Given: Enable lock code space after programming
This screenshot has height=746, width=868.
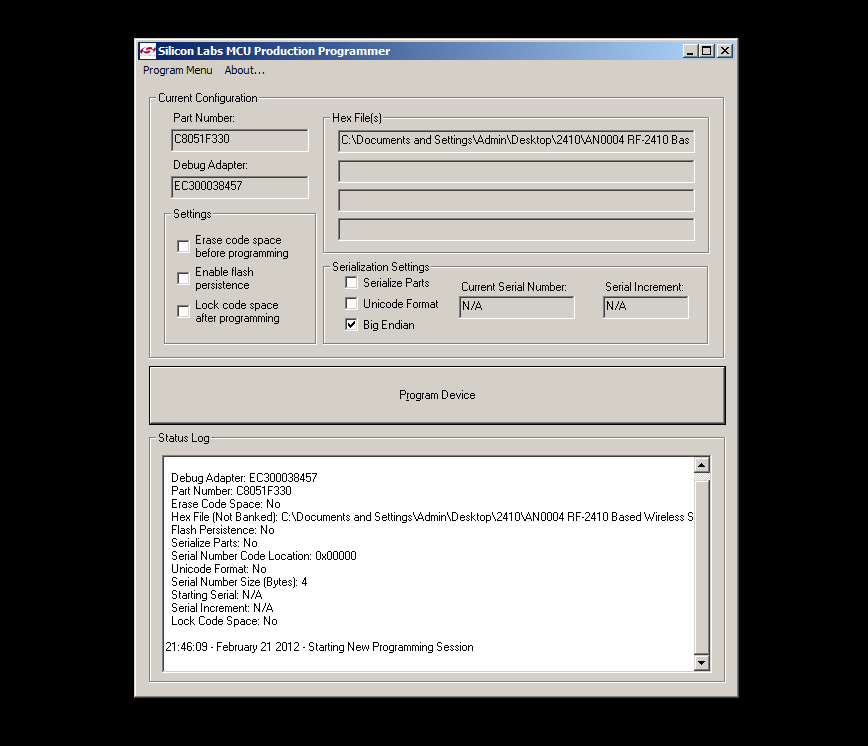Looking at the screenshot, I should (183, 311).
